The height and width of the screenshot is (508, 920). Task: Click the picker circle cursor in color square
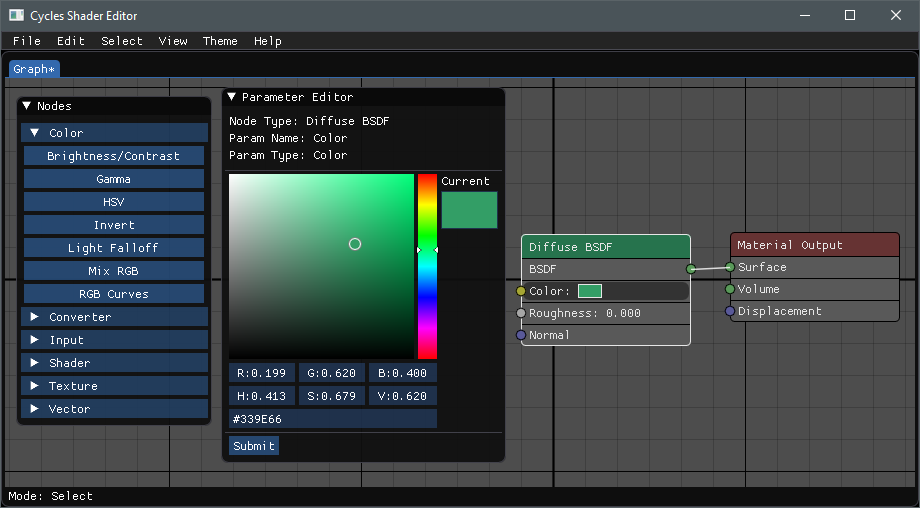point(355,244)
